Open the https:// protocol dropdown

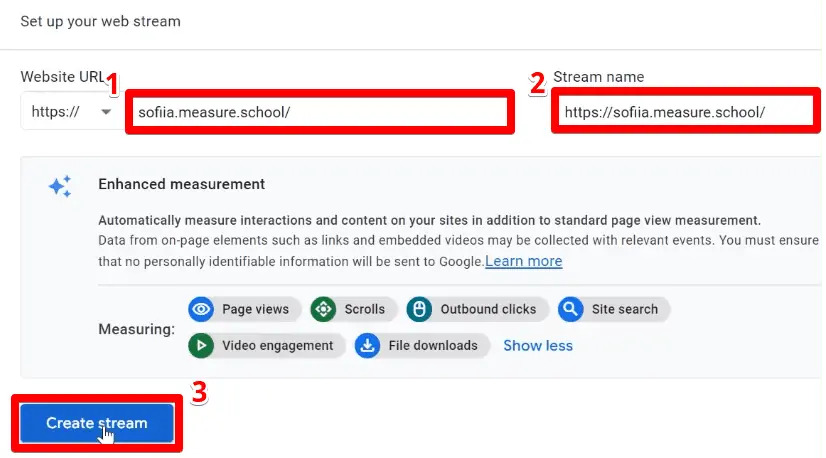[x=71, y=112]
